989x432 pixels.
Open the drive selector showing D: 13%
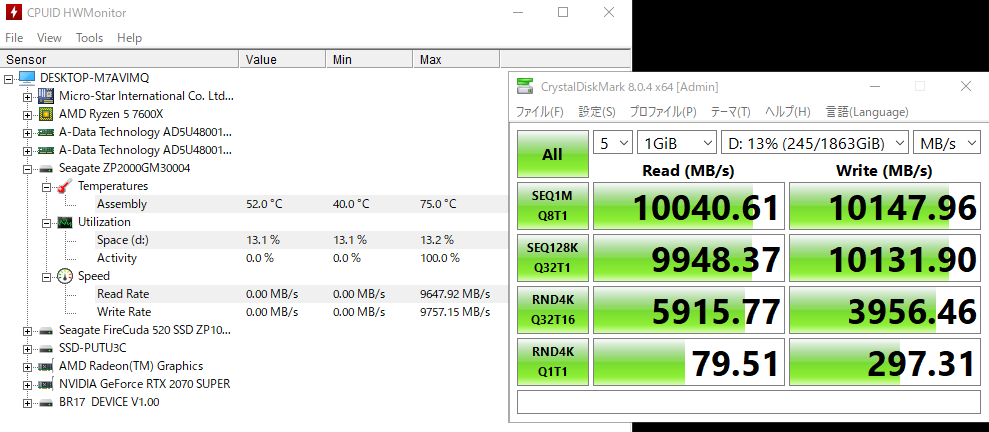tap(815, 143)
